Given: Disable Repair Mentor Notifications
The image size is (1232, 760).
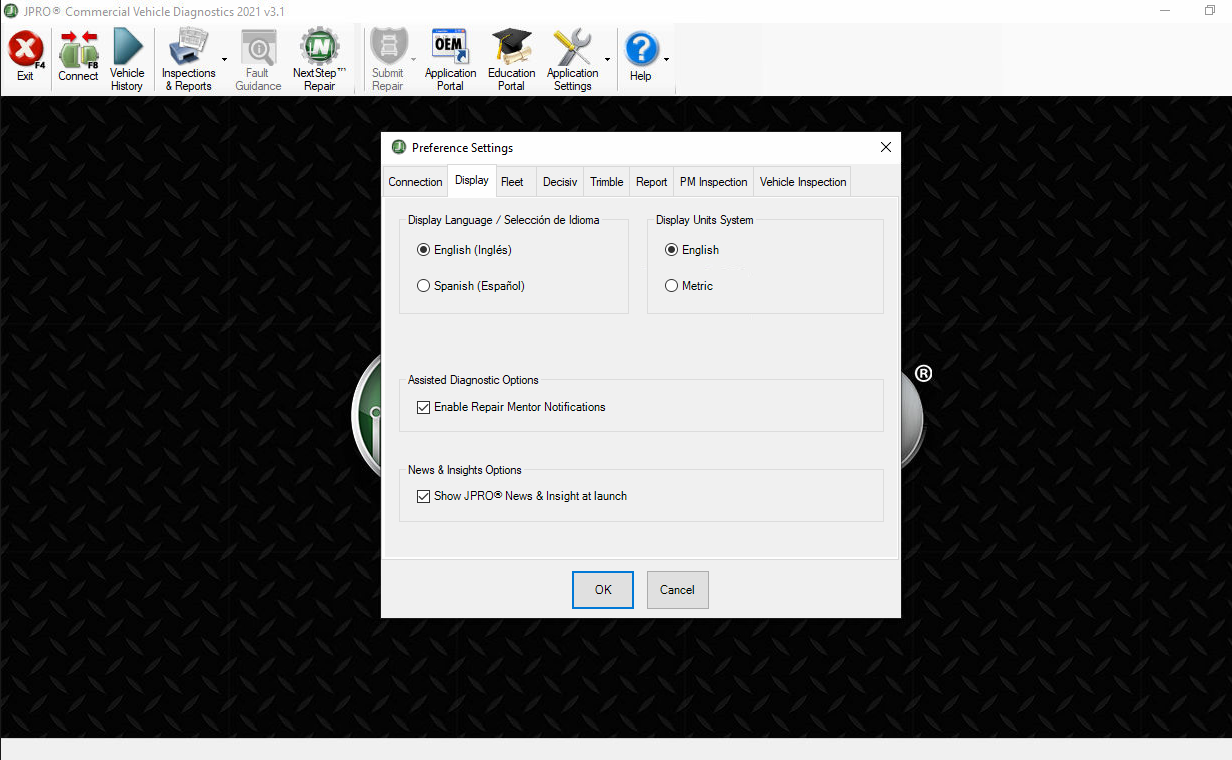Looking at the screenshot, I should [423, 407].
